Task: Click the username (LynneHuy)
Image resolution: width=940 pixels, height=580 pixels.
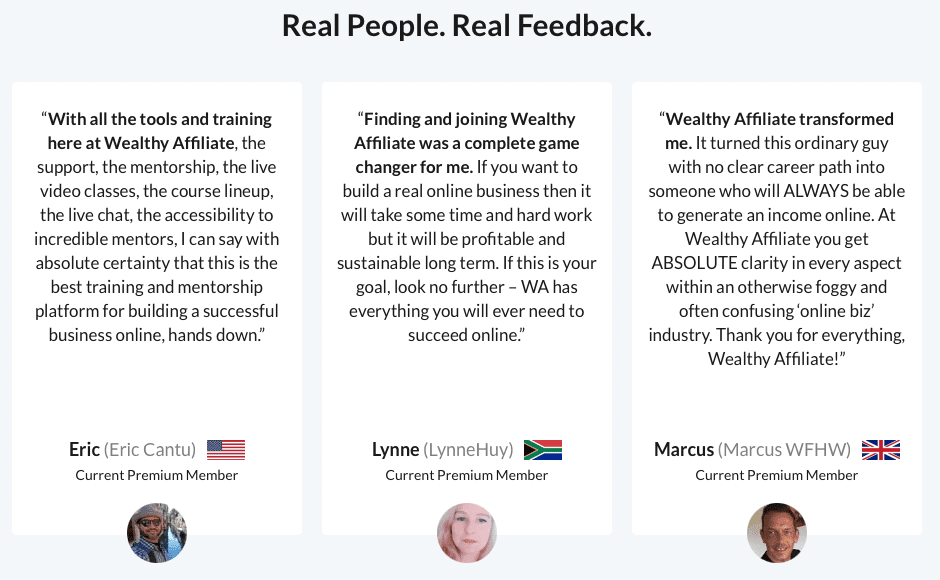Action: (468, 449)
